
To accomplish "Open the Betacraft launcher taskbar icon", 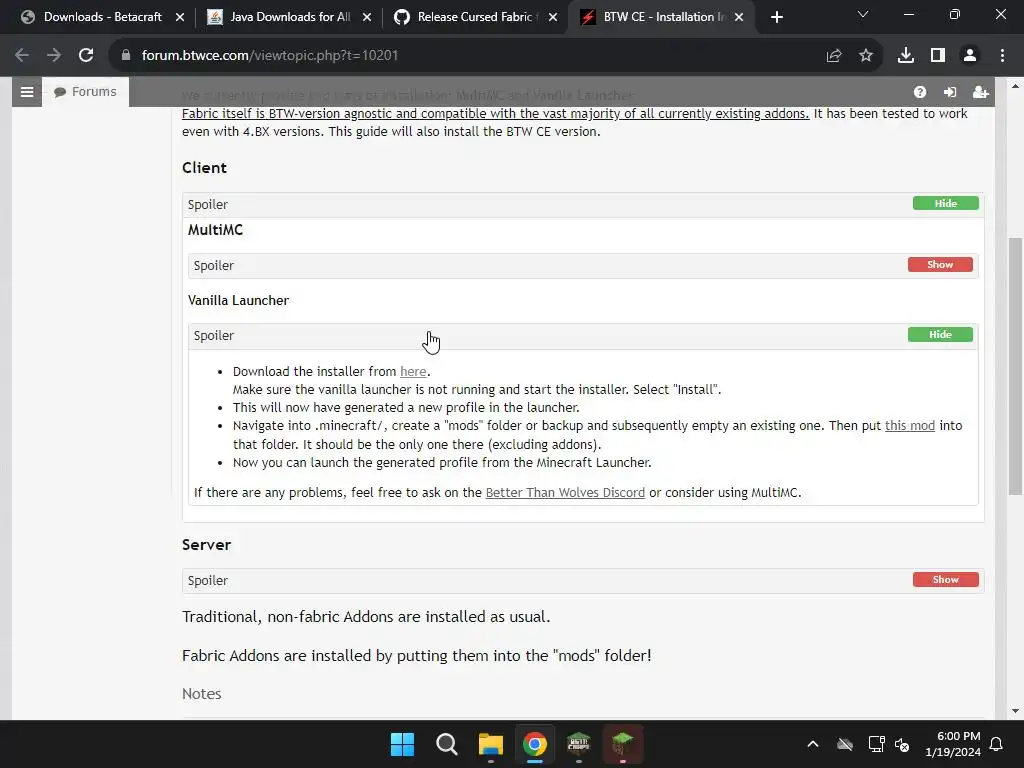I will coord(579,744).
